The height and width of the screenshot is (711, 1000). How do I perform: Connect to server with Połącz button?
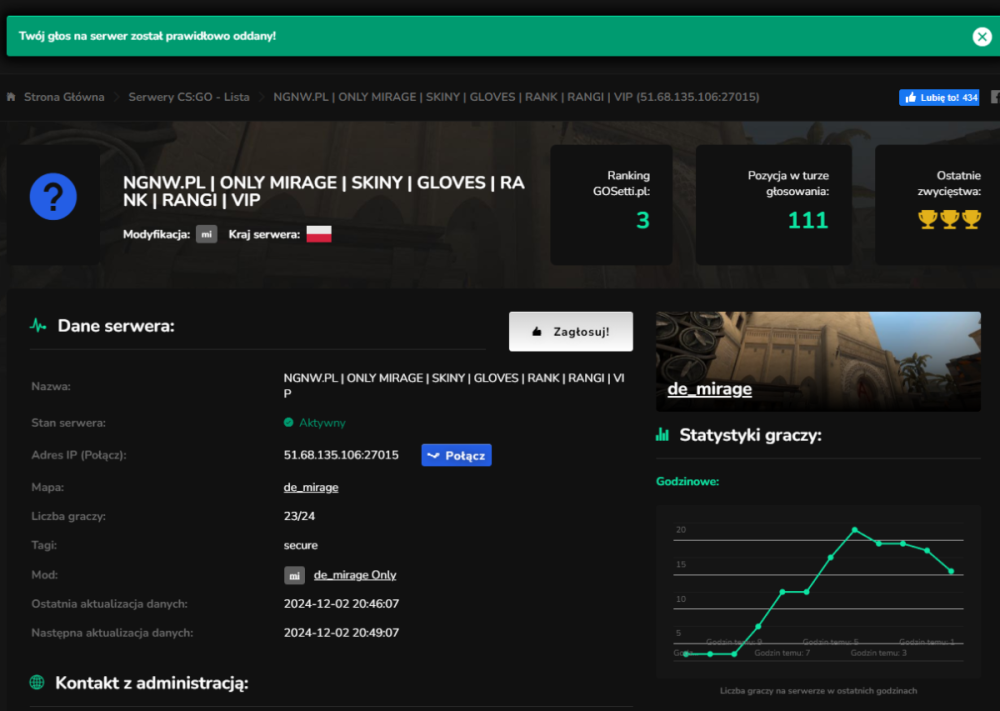(457, 455)
